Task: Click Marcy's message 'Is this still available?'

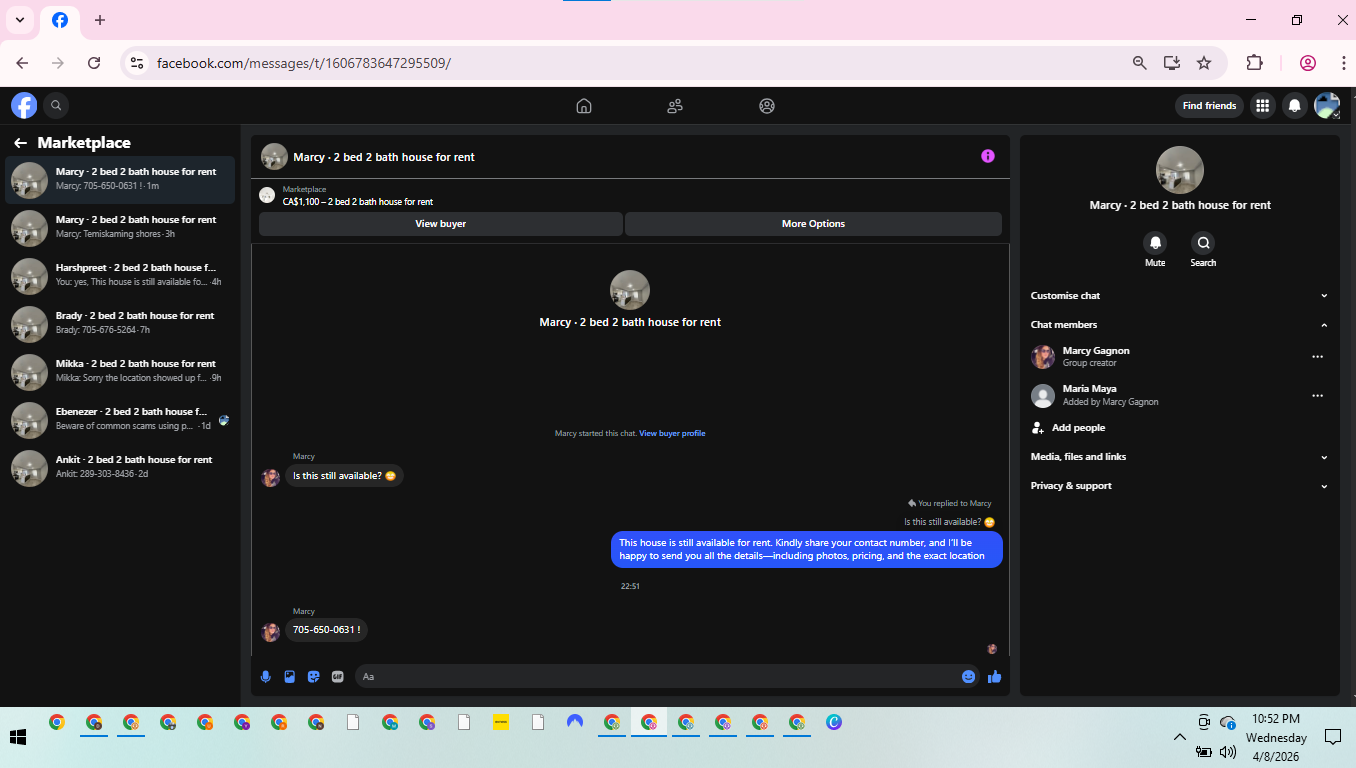Action: [345, 476]
